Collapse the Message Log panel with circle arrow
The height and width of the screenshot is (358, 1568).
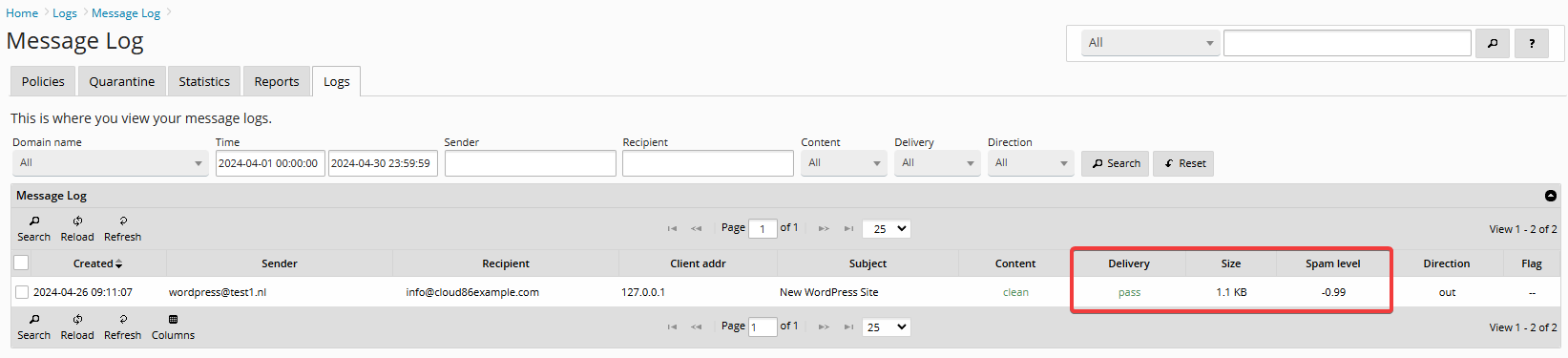1551,196
